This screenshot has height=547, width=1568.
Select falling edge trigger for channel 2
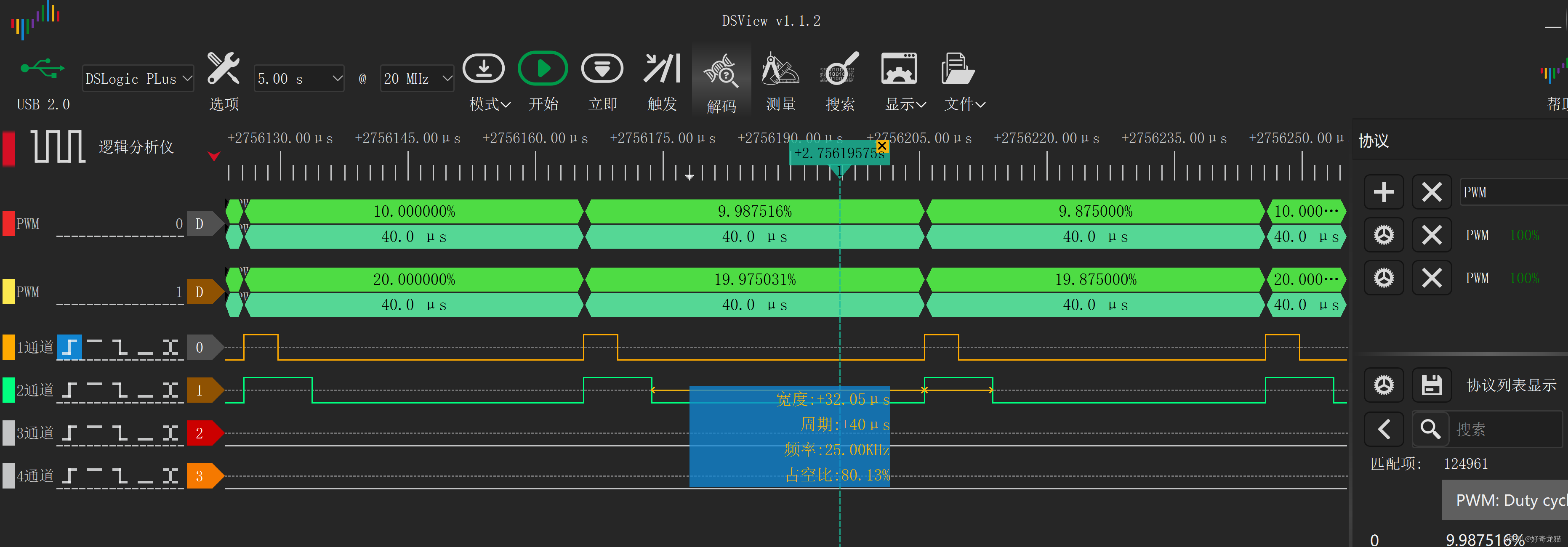coord(120,390)
